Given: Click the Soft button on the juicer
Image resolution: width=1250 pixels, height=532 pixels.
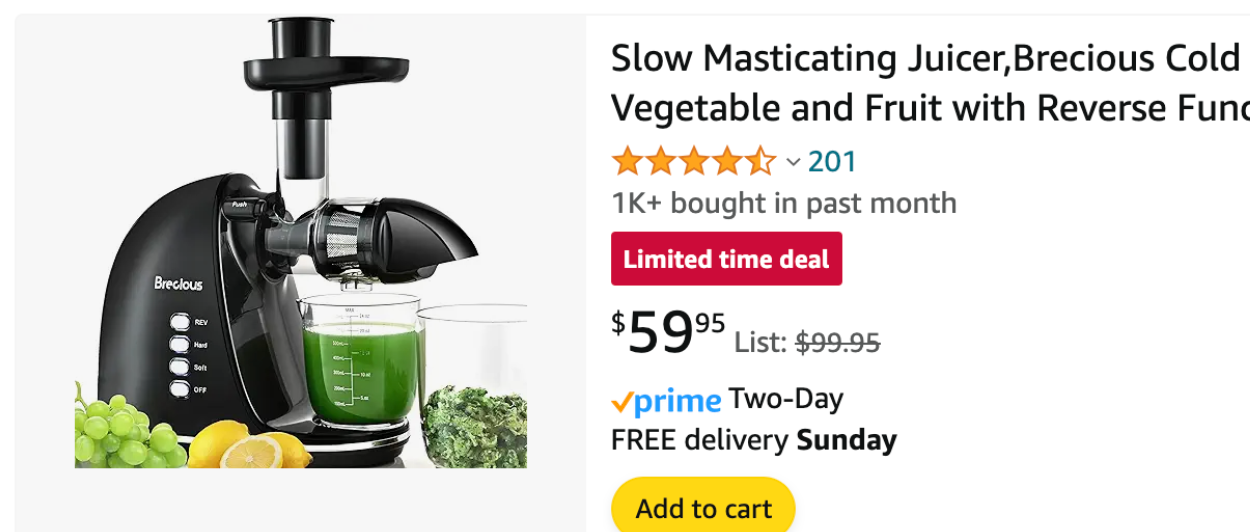Looking at the screenshot, I should pos(180,367).
